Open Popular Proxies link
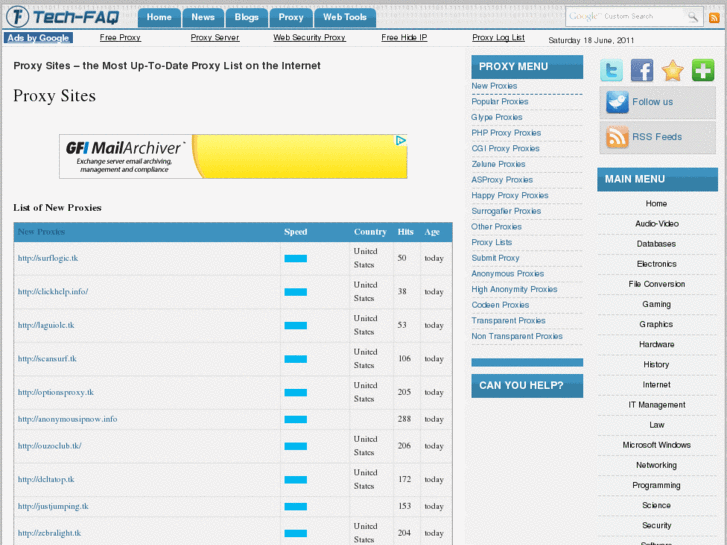Screen dimensions: 727x545 pyautogui.click(x=500, y=102)
